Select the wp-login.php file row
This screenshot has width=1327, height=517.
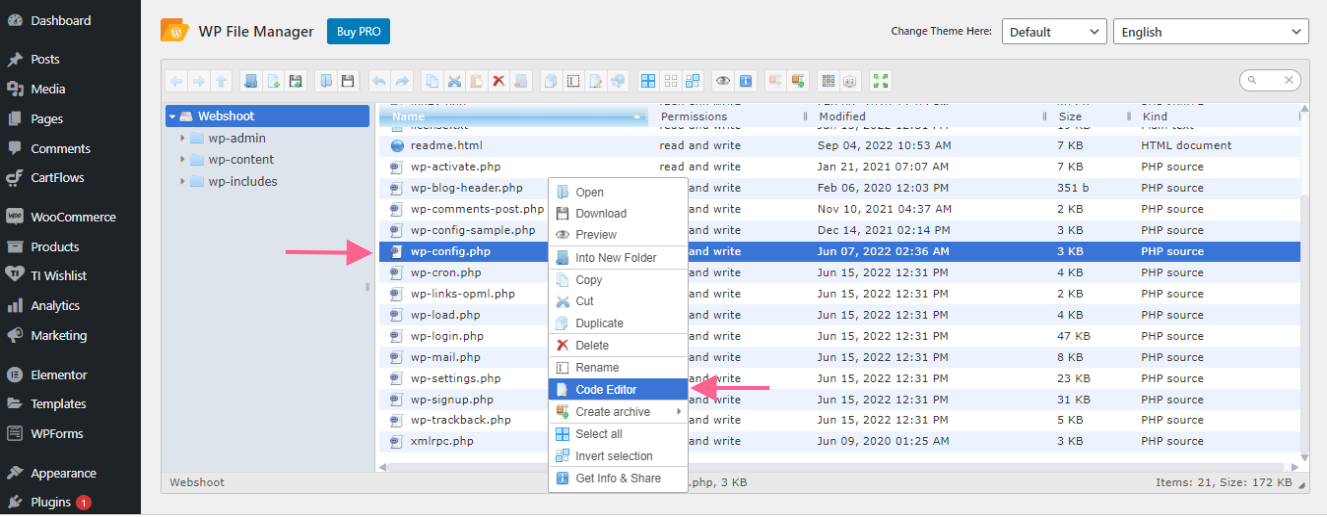pyautogui.click(x=838, y=336)
